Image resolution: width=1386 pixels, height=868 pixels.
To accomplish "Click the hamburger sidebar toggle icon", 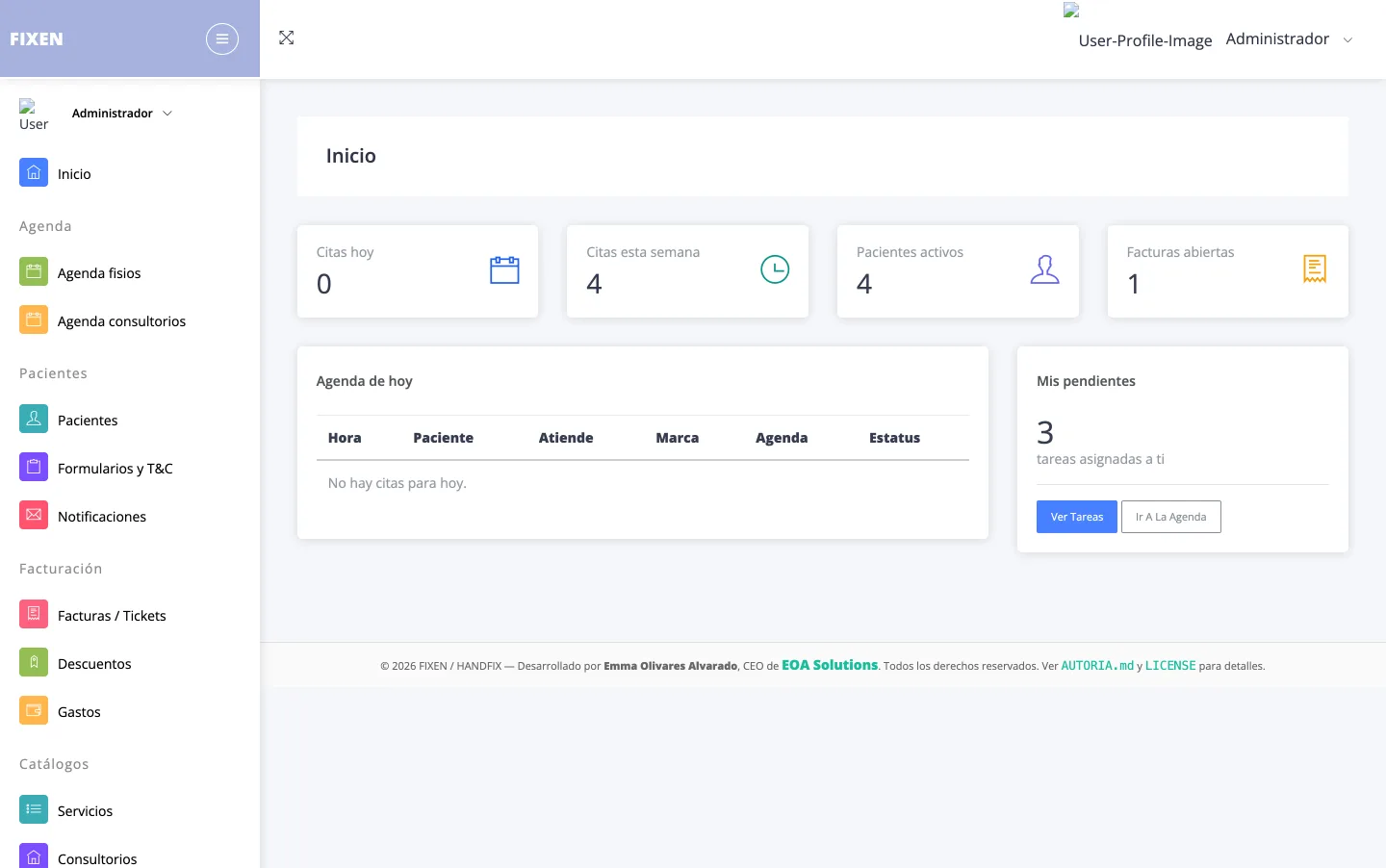I will (222, 38).
